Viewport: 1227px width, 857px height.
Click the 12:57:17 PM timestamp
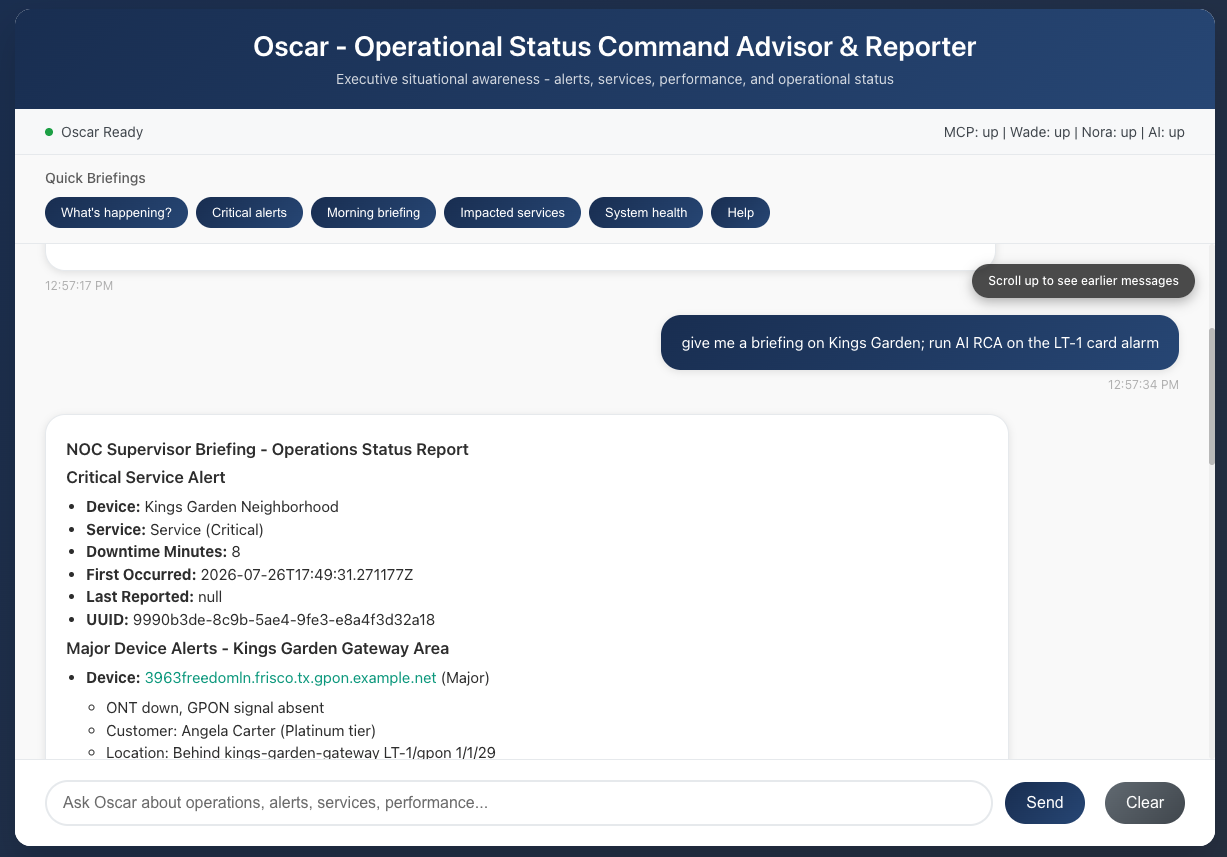79,286
